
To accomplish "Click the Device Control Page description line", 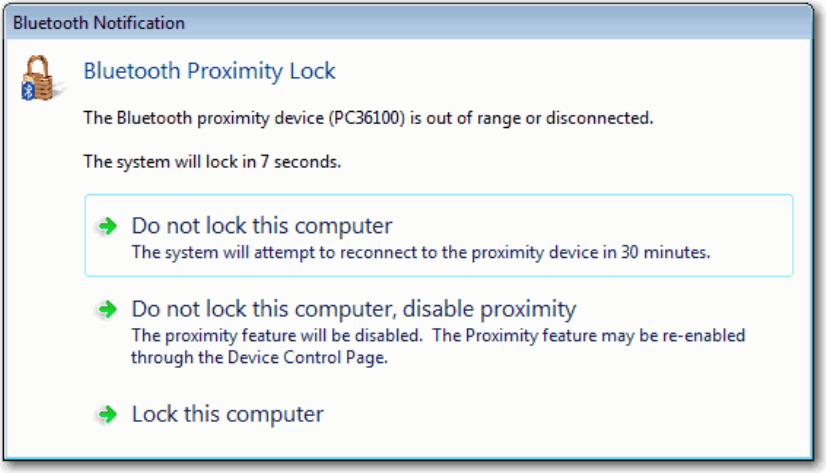I will (x=259, y=358).
